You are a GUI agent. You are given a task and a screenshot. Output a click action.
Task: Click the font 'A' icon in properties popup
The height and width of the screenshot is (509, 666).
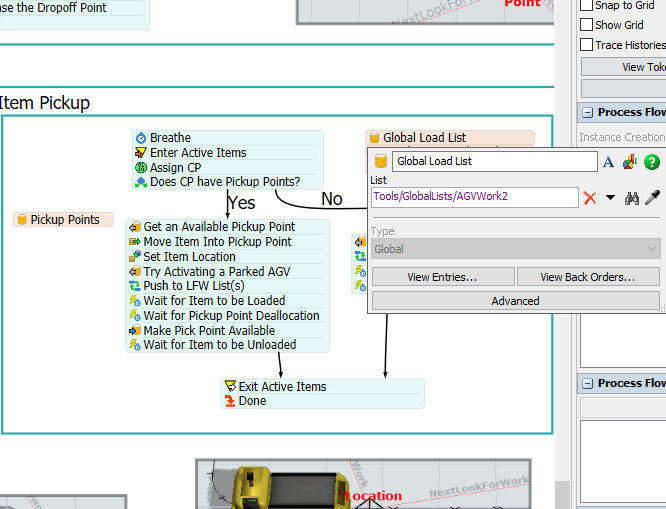(x=608, y=162)
